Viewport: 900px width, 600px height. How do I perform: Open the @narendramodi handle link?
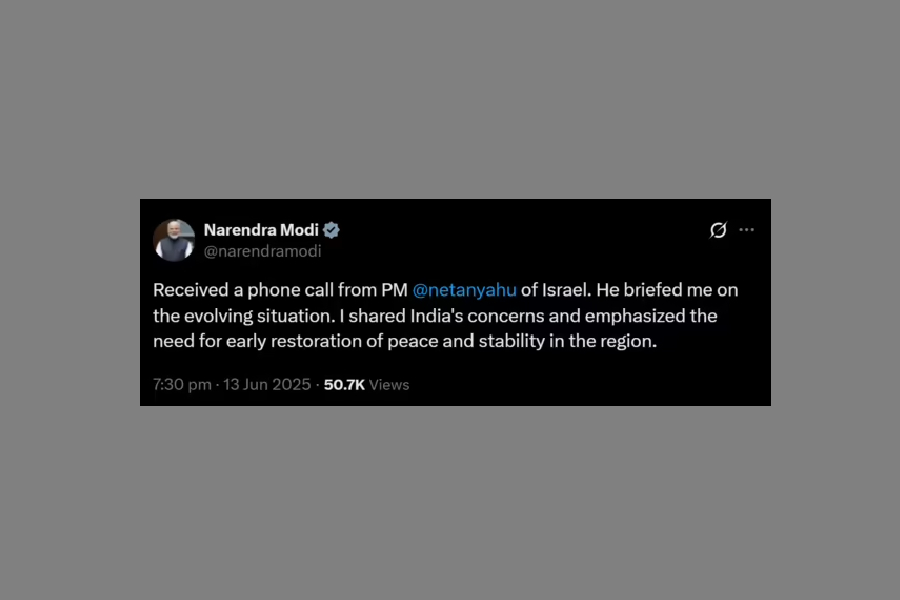pyautogui.click(x=262, y=252)
